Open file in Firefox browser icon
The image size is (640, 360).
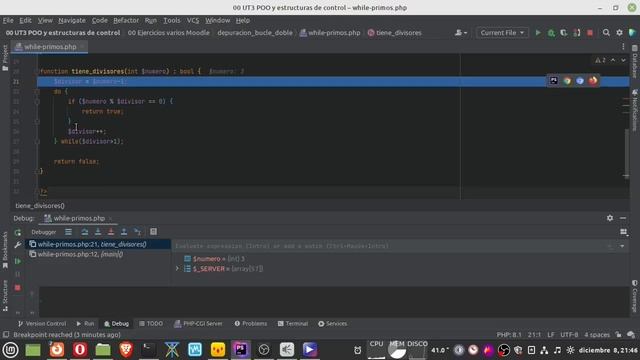click(x=593, y=81)
